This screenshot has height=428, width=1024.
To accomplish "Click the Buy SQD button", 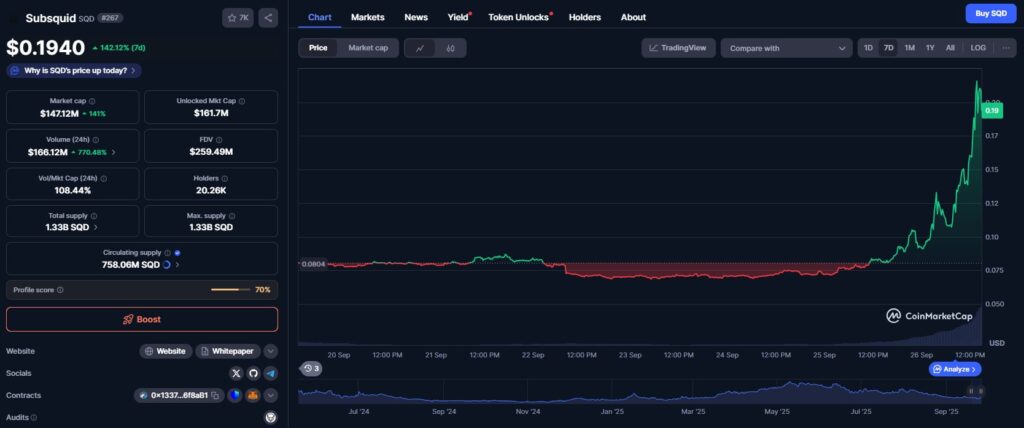I will pos(990,13).
